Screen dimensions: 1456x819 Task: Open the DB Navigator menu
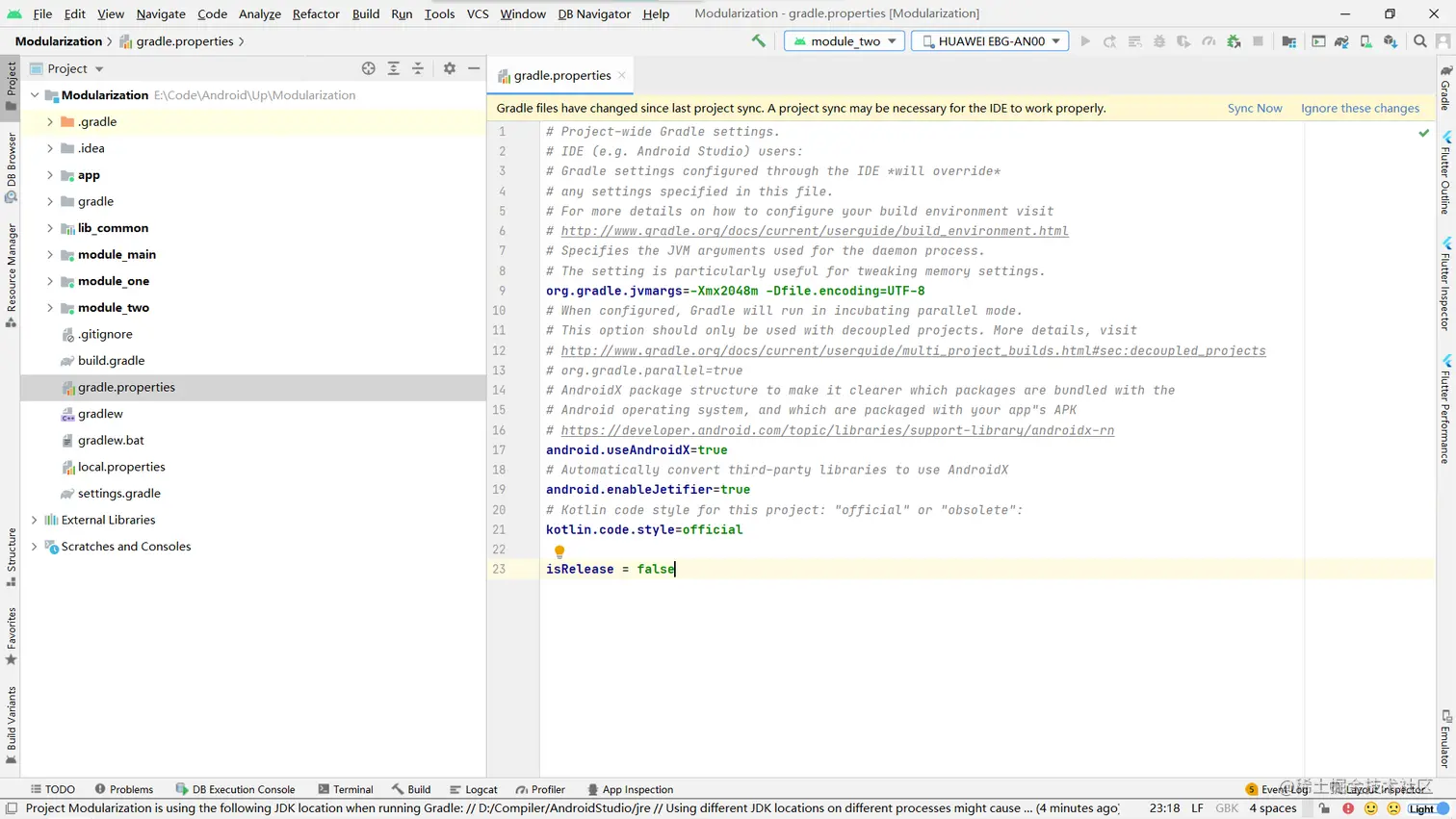pos(594,13)
